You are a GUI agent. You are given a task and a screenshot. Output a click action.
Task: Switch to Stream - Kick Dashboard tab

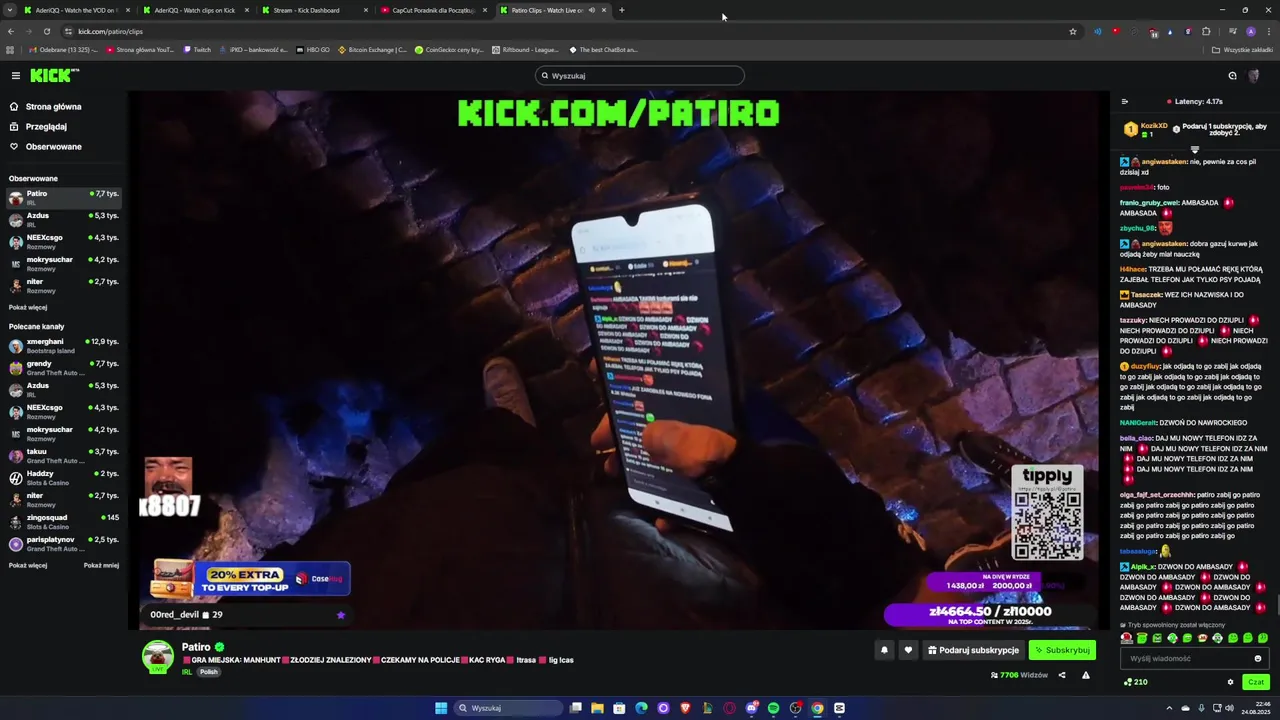(313, 10)
